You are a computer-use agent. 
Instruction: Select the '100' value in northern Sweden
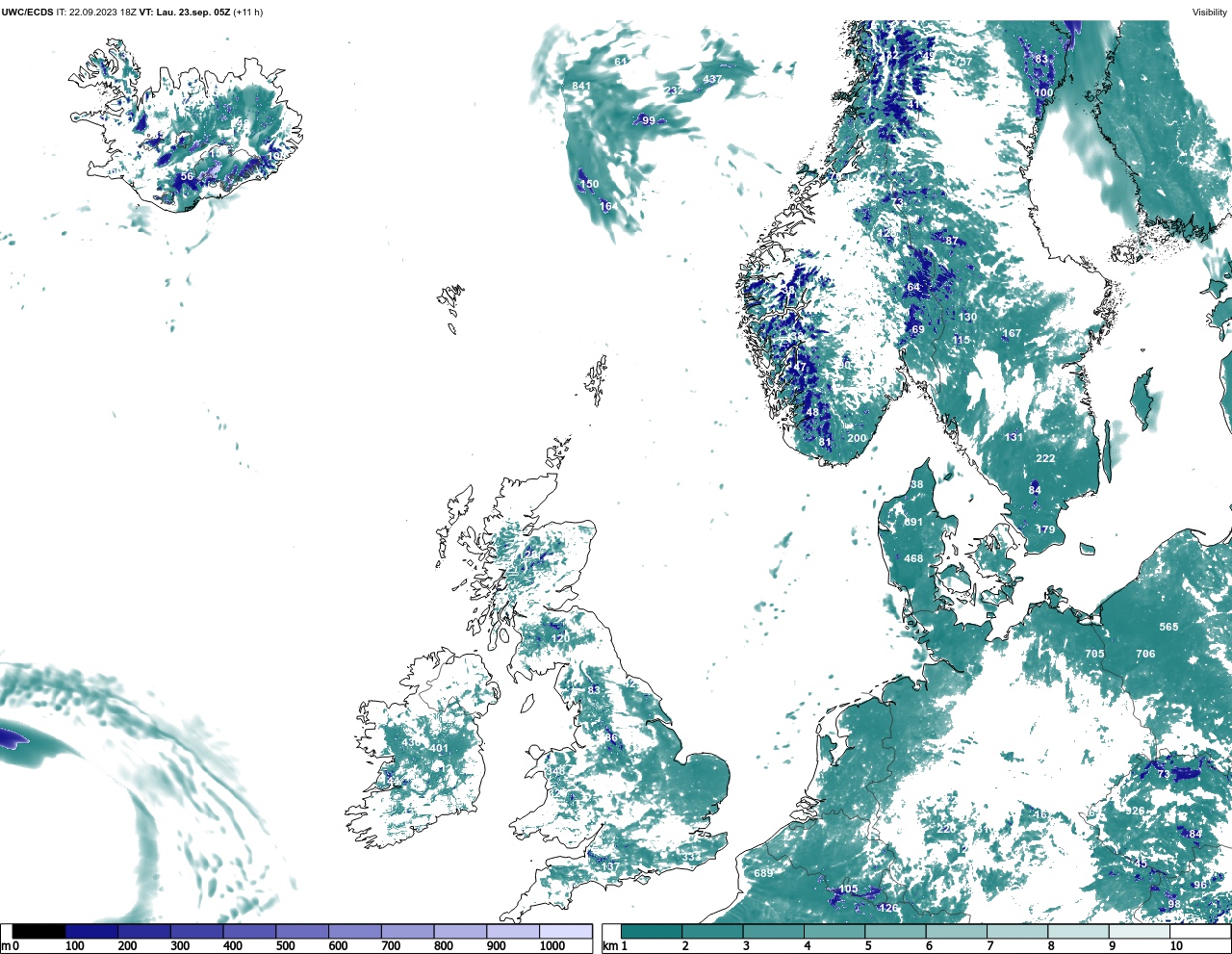tap(1043, 92)
